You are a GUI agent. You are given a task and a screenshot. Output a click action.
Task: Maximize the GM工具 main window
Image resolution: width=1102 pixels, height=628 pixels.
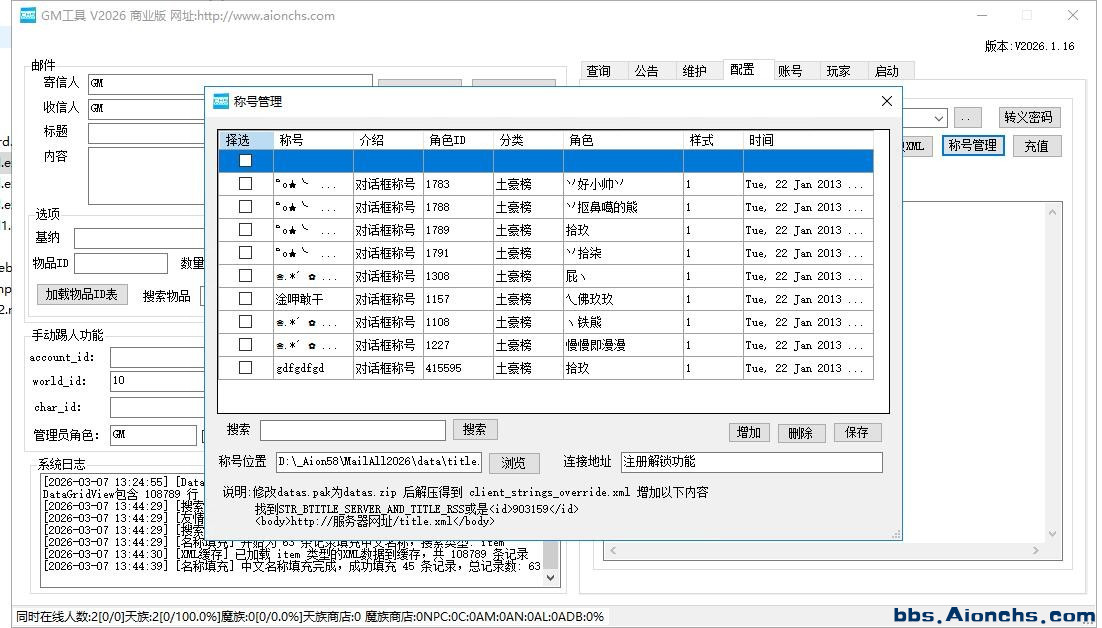click(x=1026, y=15)
